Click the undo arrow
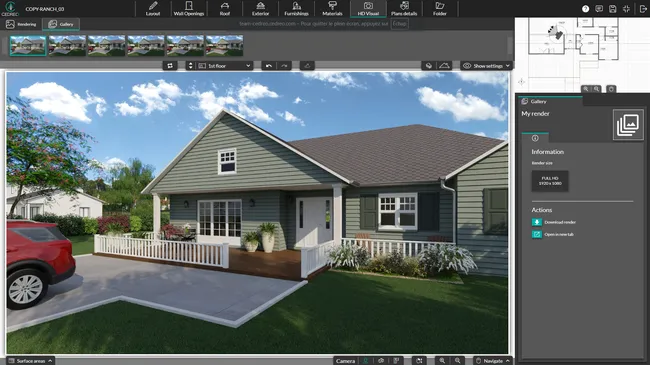 click(269, 66)
